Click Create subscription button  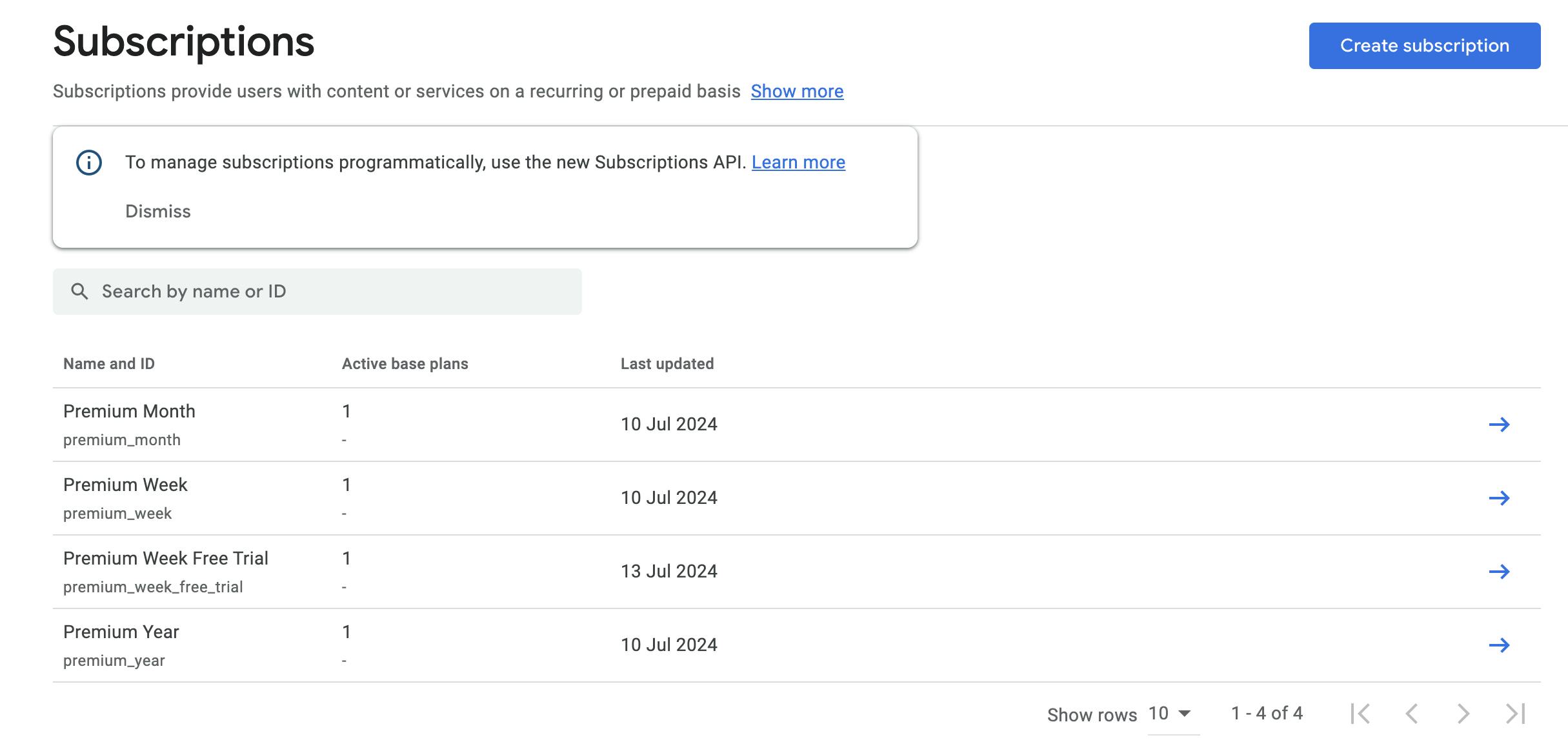coord(1424,46)
